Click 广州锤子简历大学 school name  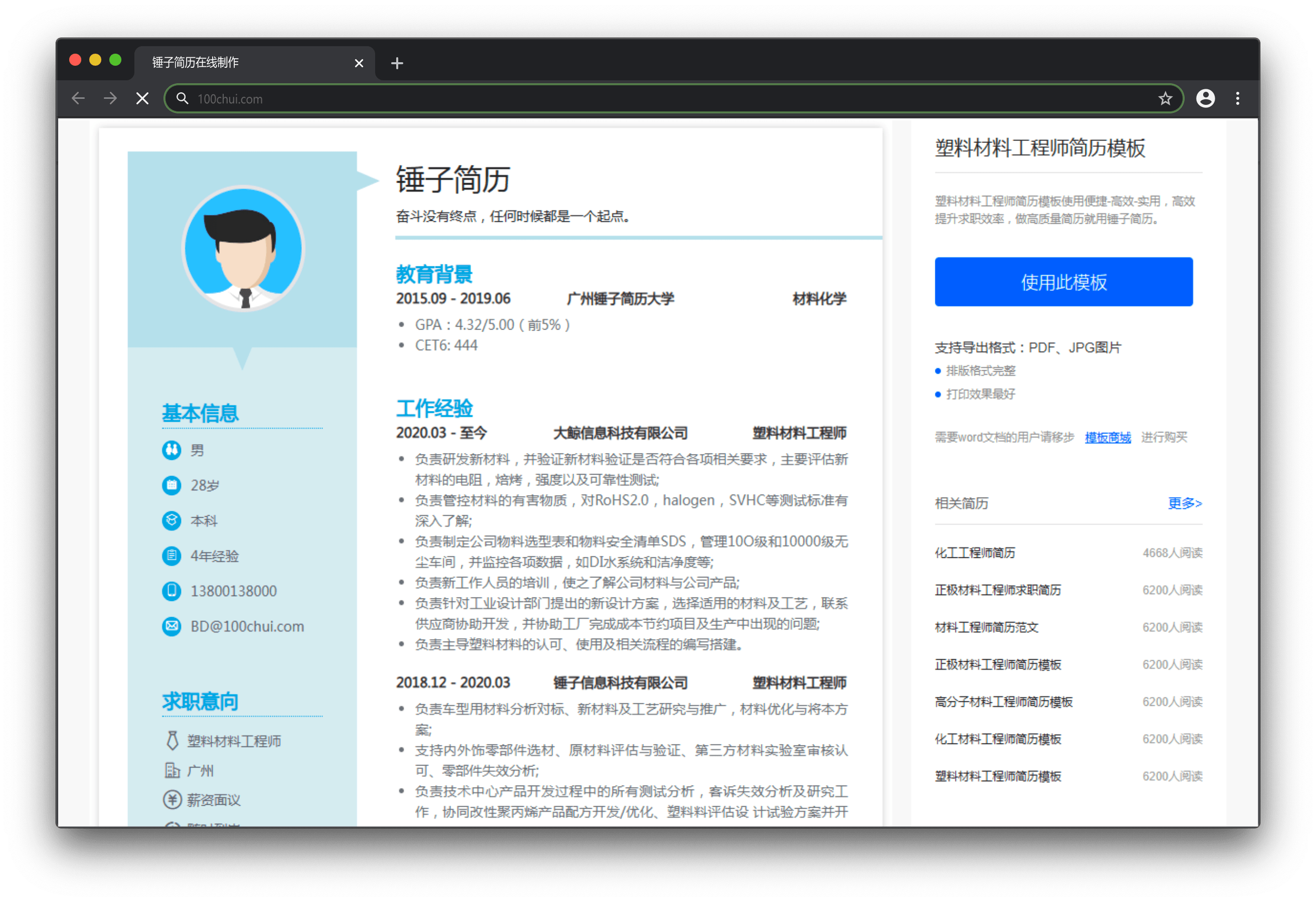(x=620, y=298)
